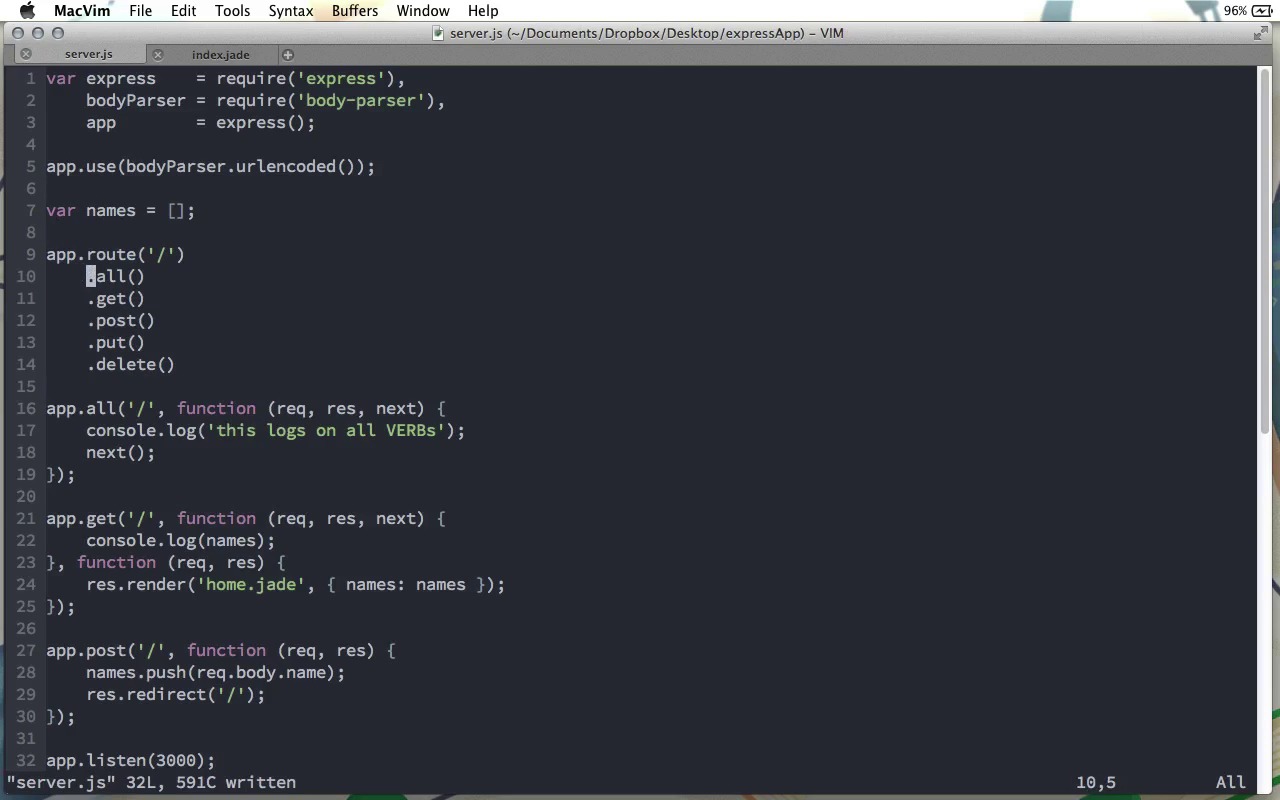Viewport: 1280px width, 800px height.
Task: Click 'app.use(bodyParser.urlencoded());' line
Action: pyautogui.click(x=211, y=166)
